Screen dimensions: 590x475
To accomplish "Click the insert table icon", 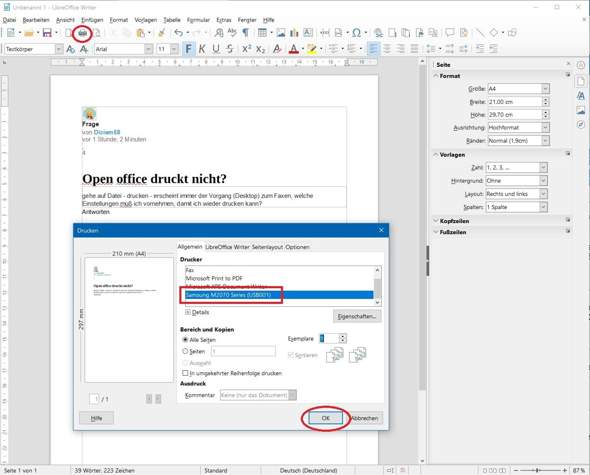I will (262, 33).
